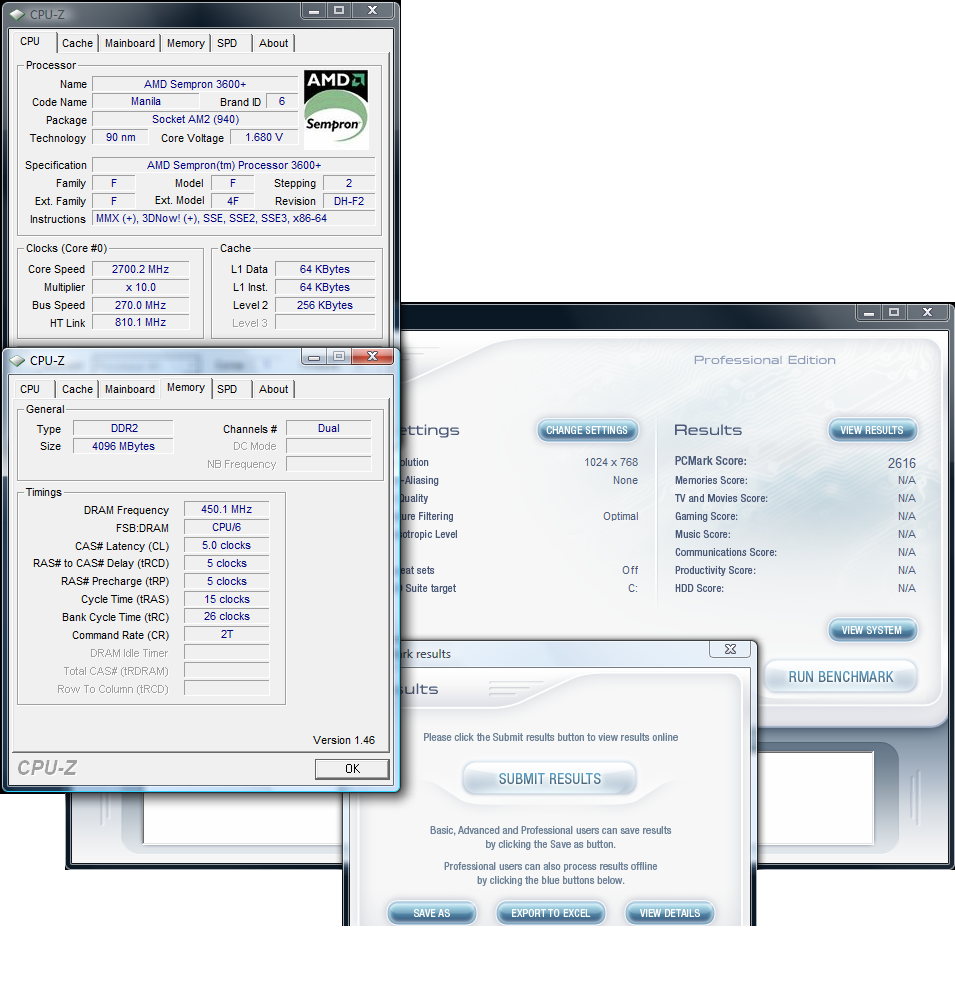Start the test with RUN BENCHMARK
Image resolution: width=955 pixels, height=996 pixels.
point(841,677)
